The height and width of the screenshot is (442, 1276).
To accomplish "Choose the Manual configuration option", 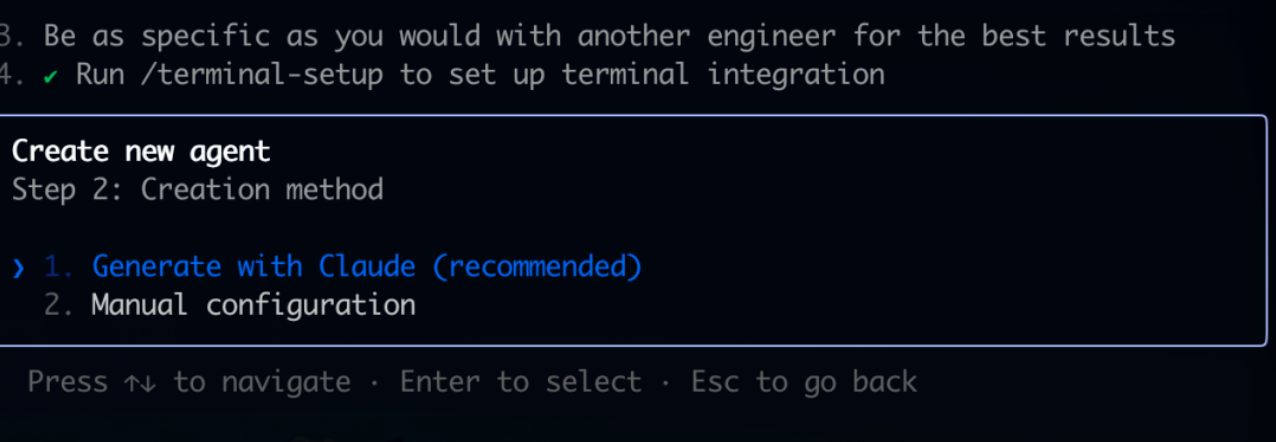I will 253,304.
